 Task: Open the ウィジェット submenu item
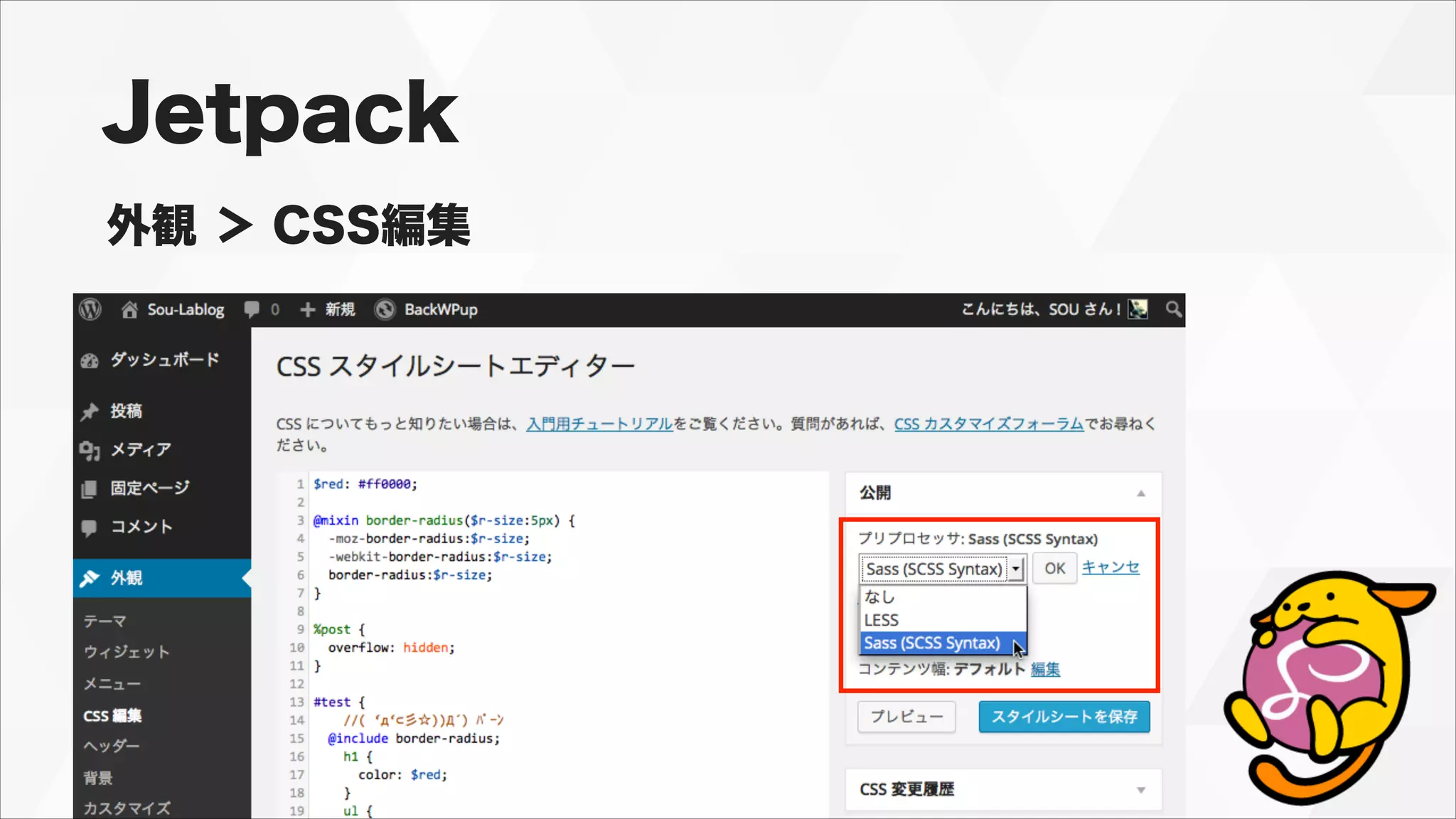tap(127, 652)
